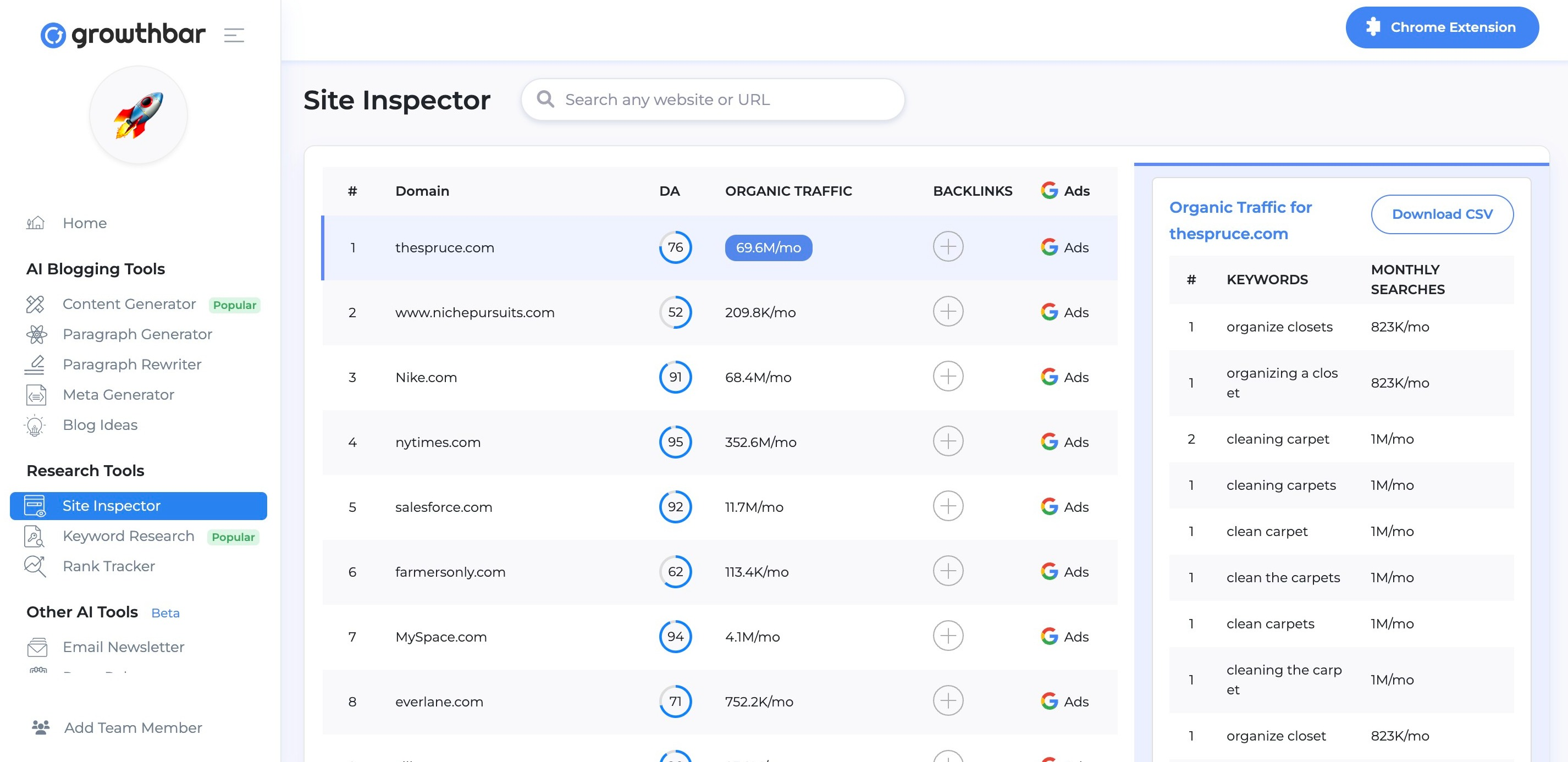This screenshot has width=1568, height=762.
Task: Click Download CSV button
Action: [x=1442, y=214]
